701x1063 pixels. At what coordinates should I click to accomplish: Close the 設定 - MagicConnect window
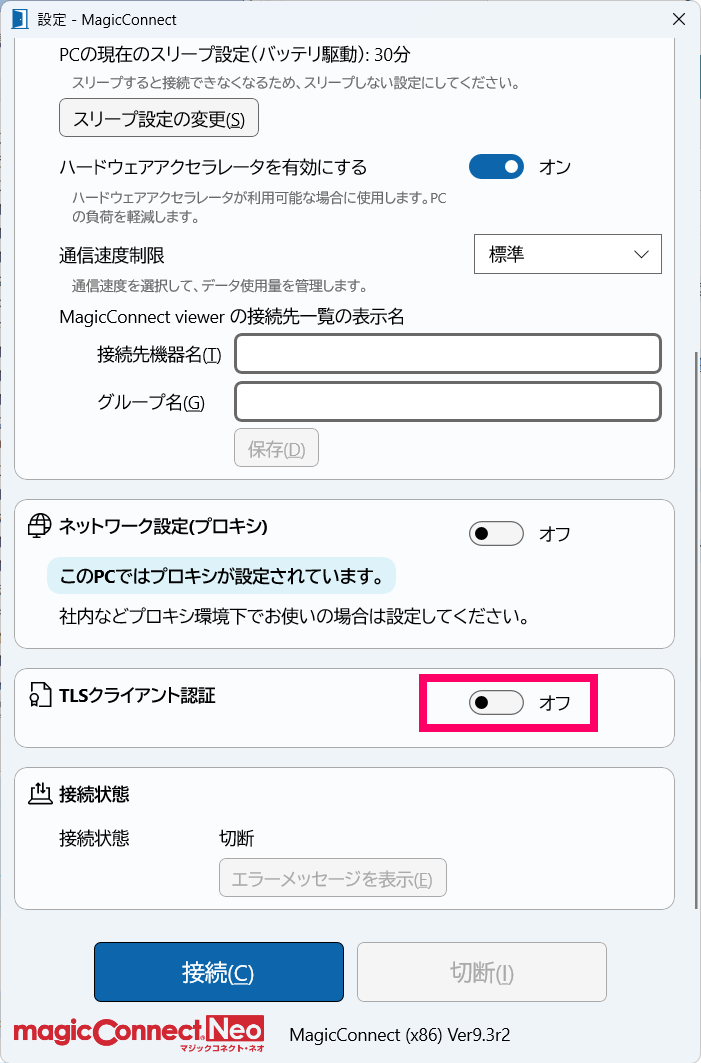pos(679,19)
